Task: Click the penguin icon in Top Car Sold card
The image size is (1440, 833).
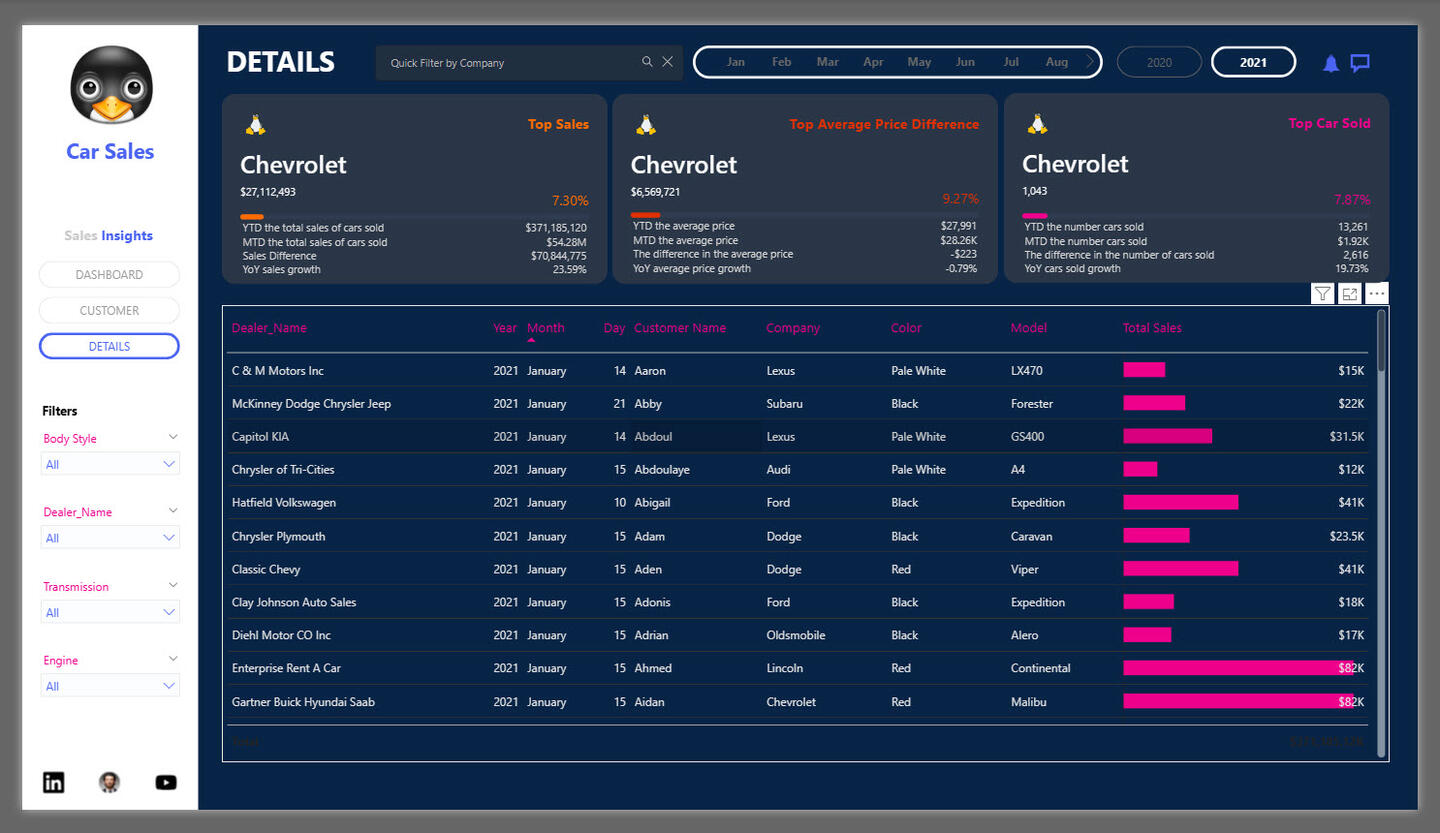Action: [x=1038, y=124]
